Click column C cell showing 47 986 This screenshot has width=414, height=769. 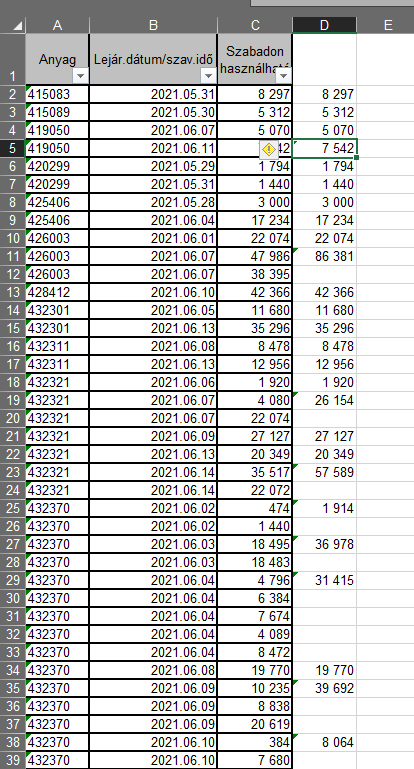[255, 256]
